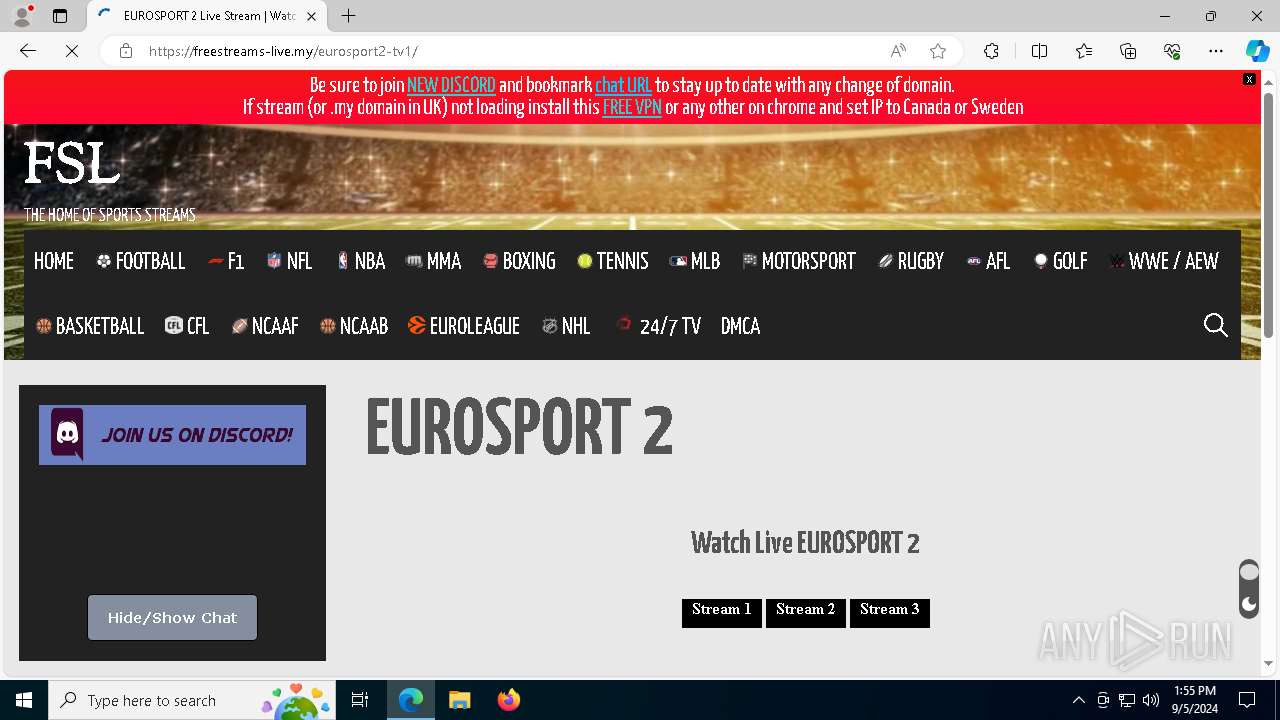The image size is (1280, 720).
Task: Open Browser essentials
Action: tap(1172, 51)
